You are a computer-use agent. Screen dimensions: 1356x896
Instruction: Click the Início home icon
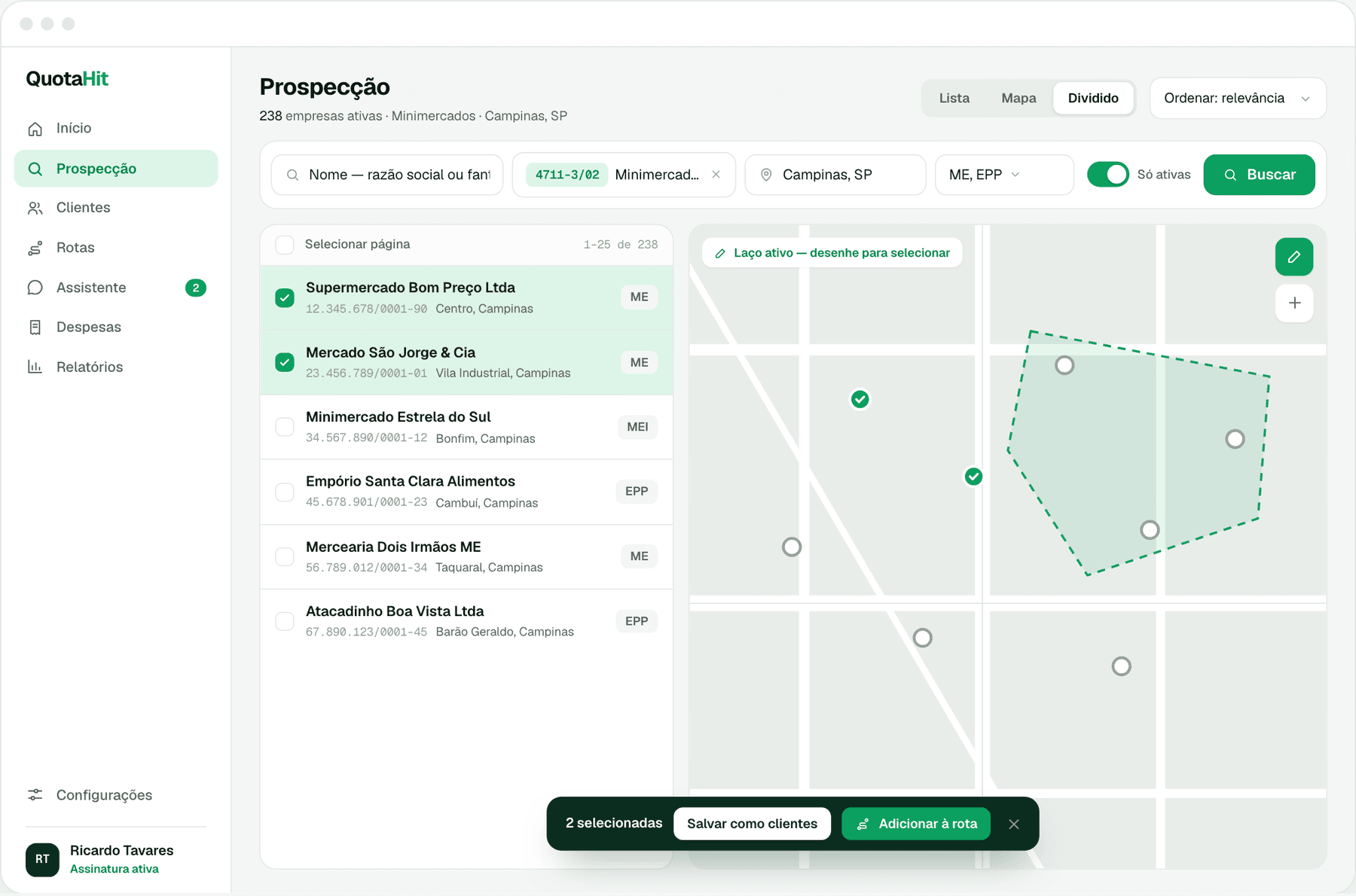[x=35, y=129]
